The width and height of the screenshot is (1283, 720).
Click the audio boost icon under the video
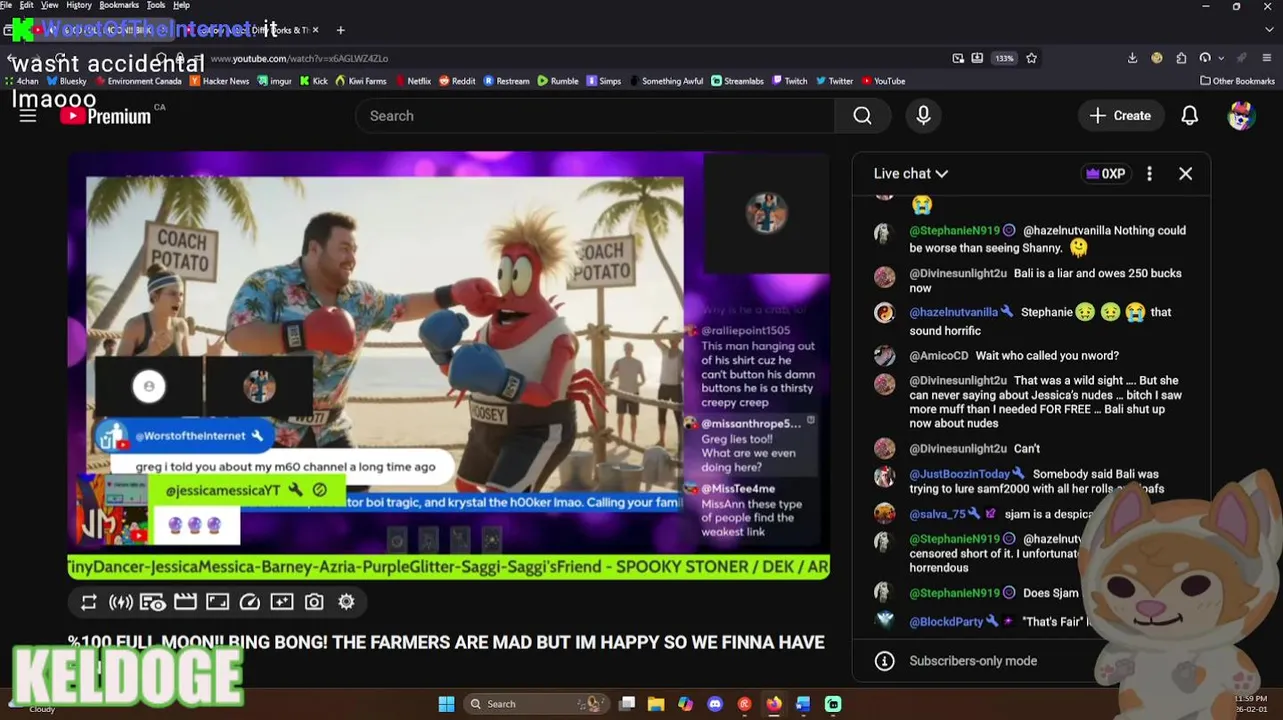click(121, 602)
